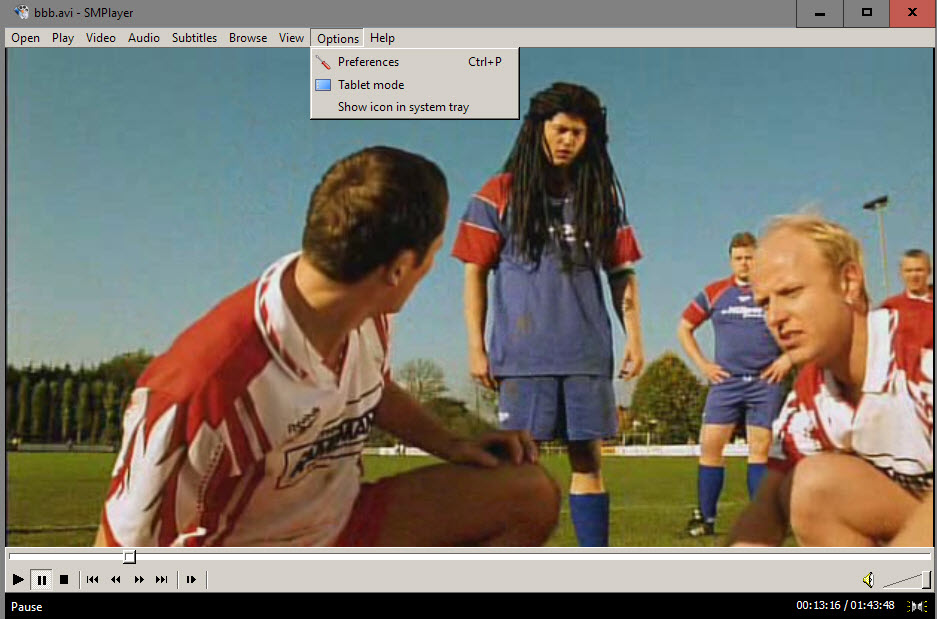Click the icon in status bar corner
937x619 pixels.
(917, 606)
